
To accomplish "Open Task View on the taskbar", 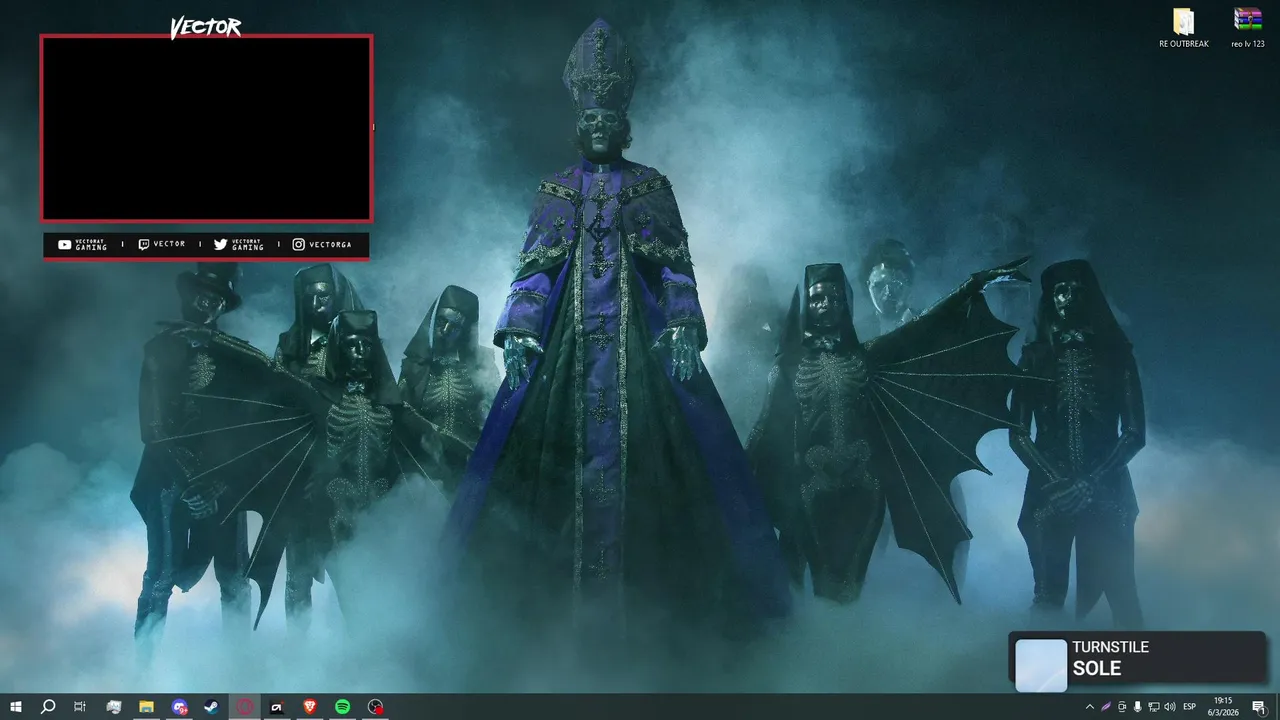I will [80, 707].
